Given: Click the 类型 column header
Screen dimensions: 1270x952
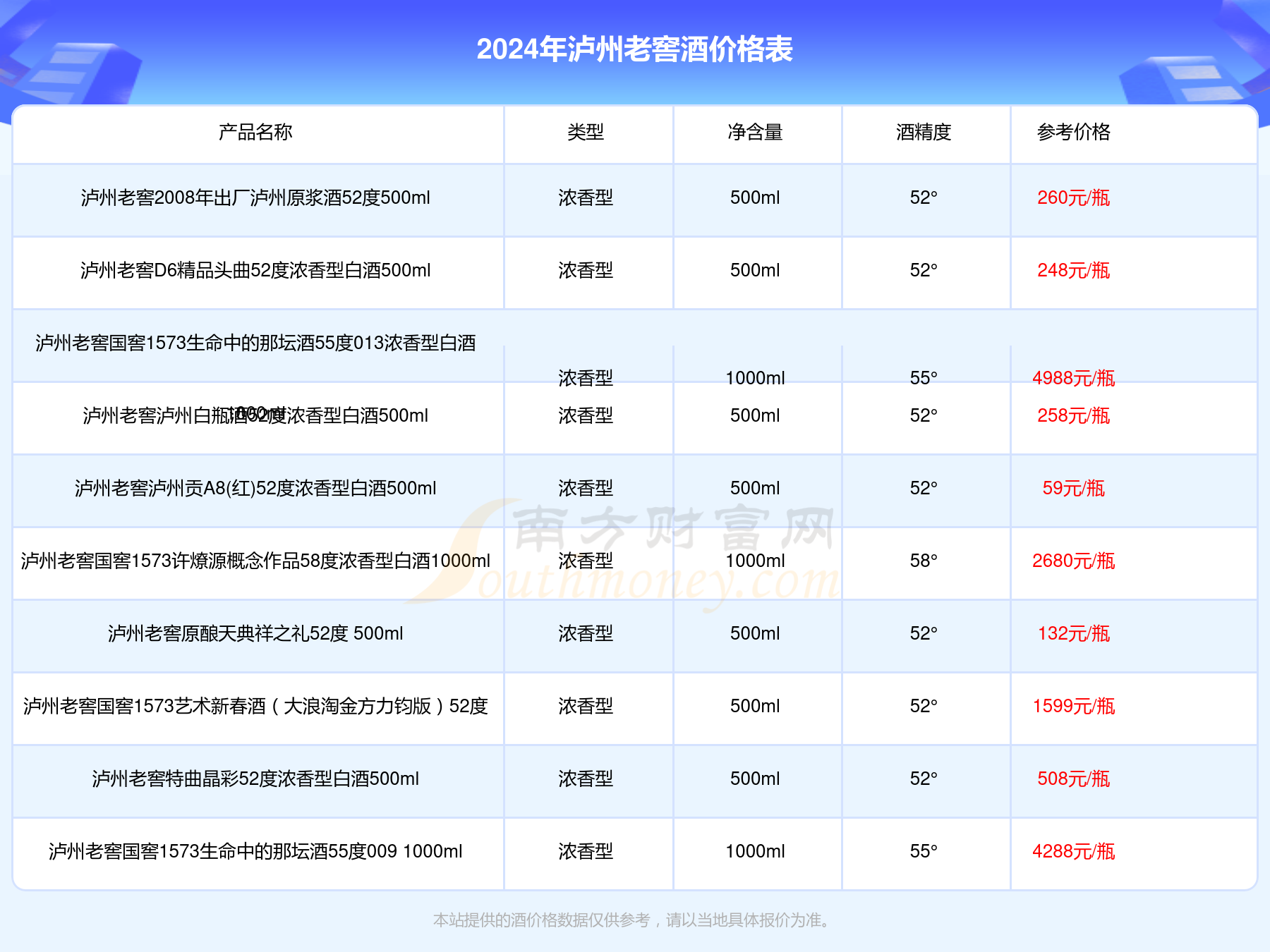Looking at the screenshot, I should (x=586, y=132).
